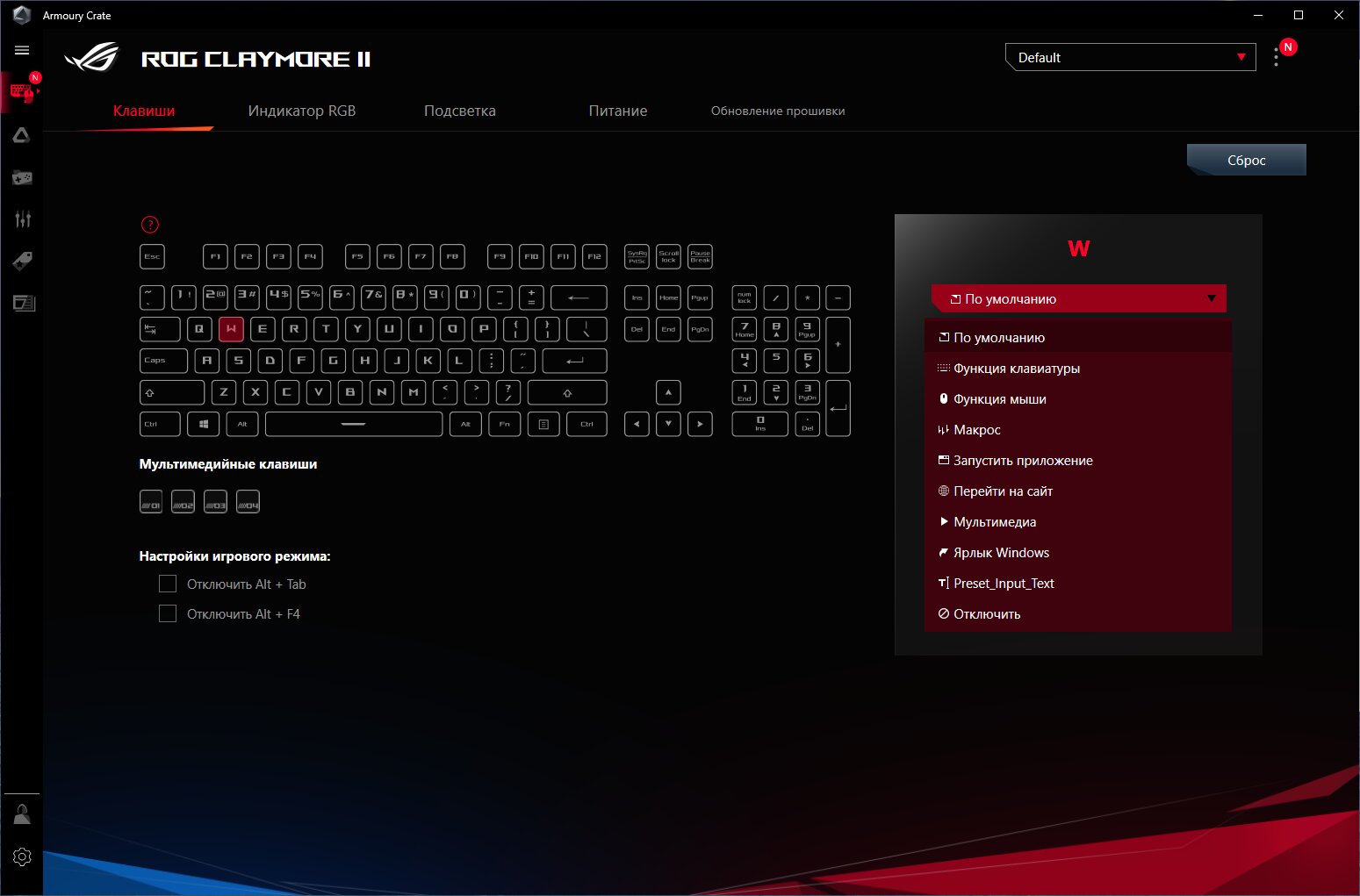Image resolution: width=1360 pixels, height=896 pixels.
Task: Open the game library controller icon
Action: [22, 177]
